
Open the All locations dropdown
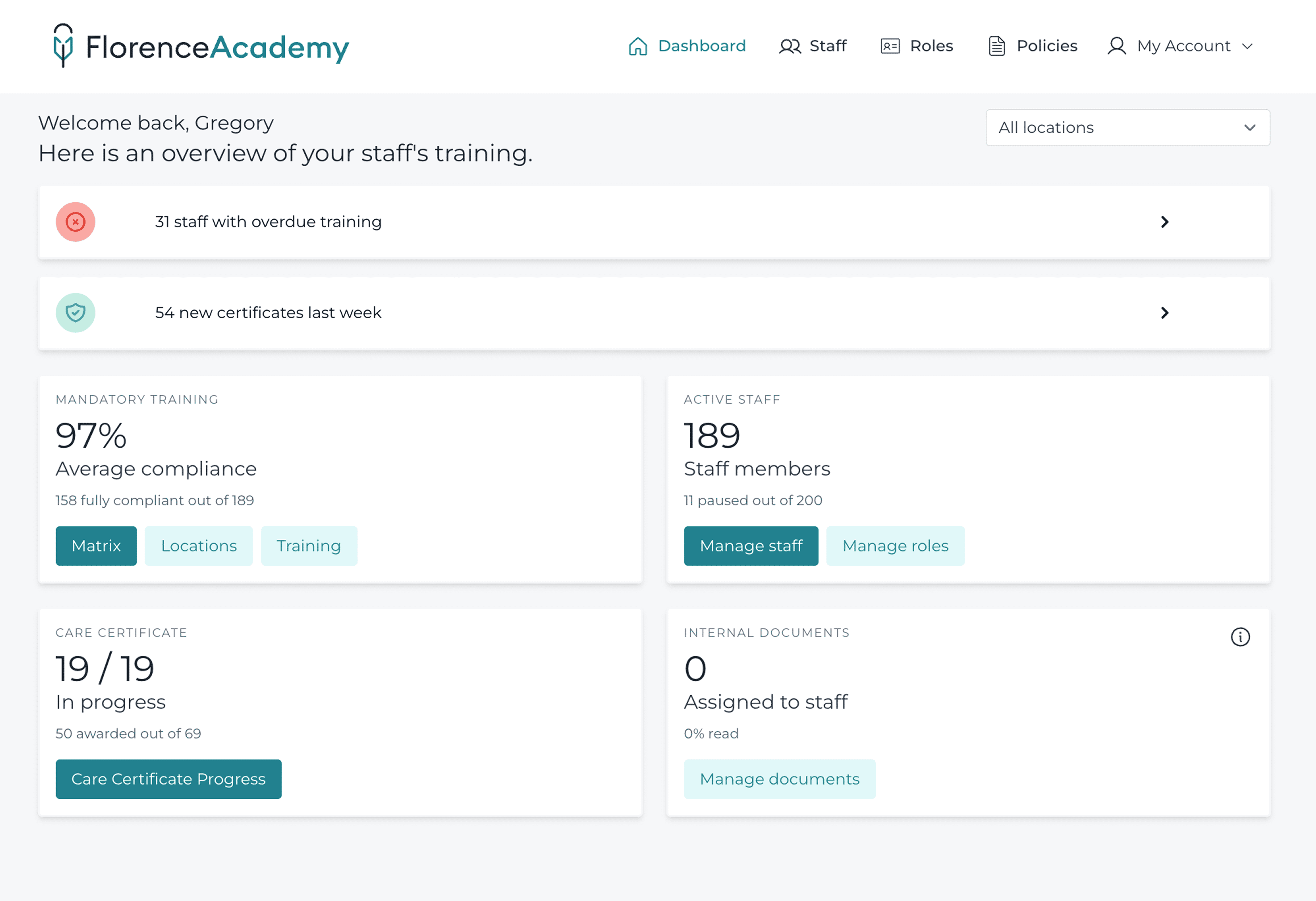(x=1127, y=127)
